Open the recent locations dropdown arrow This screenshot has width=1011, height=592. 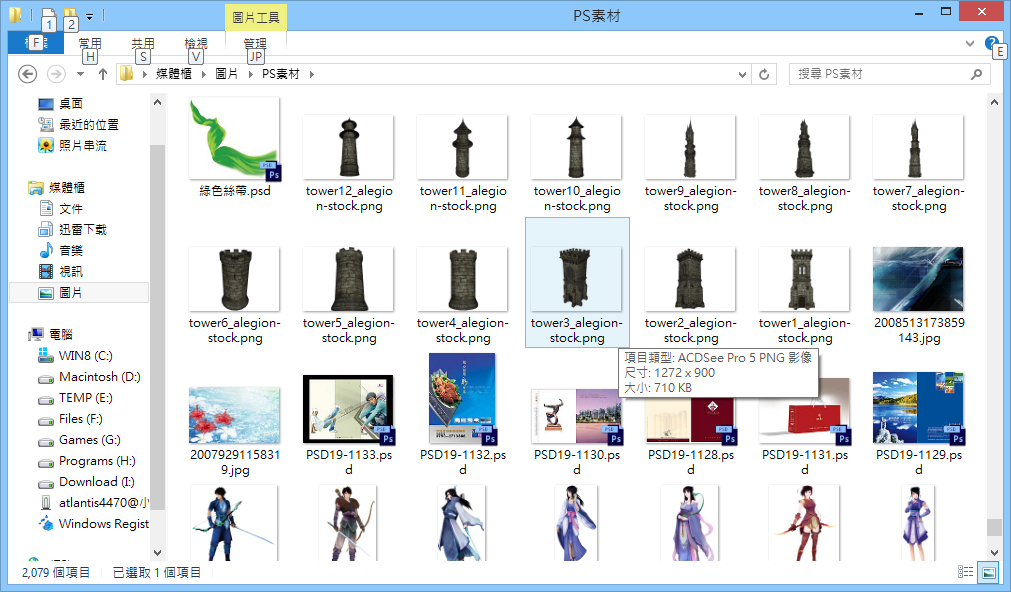(x=80, y=74)
